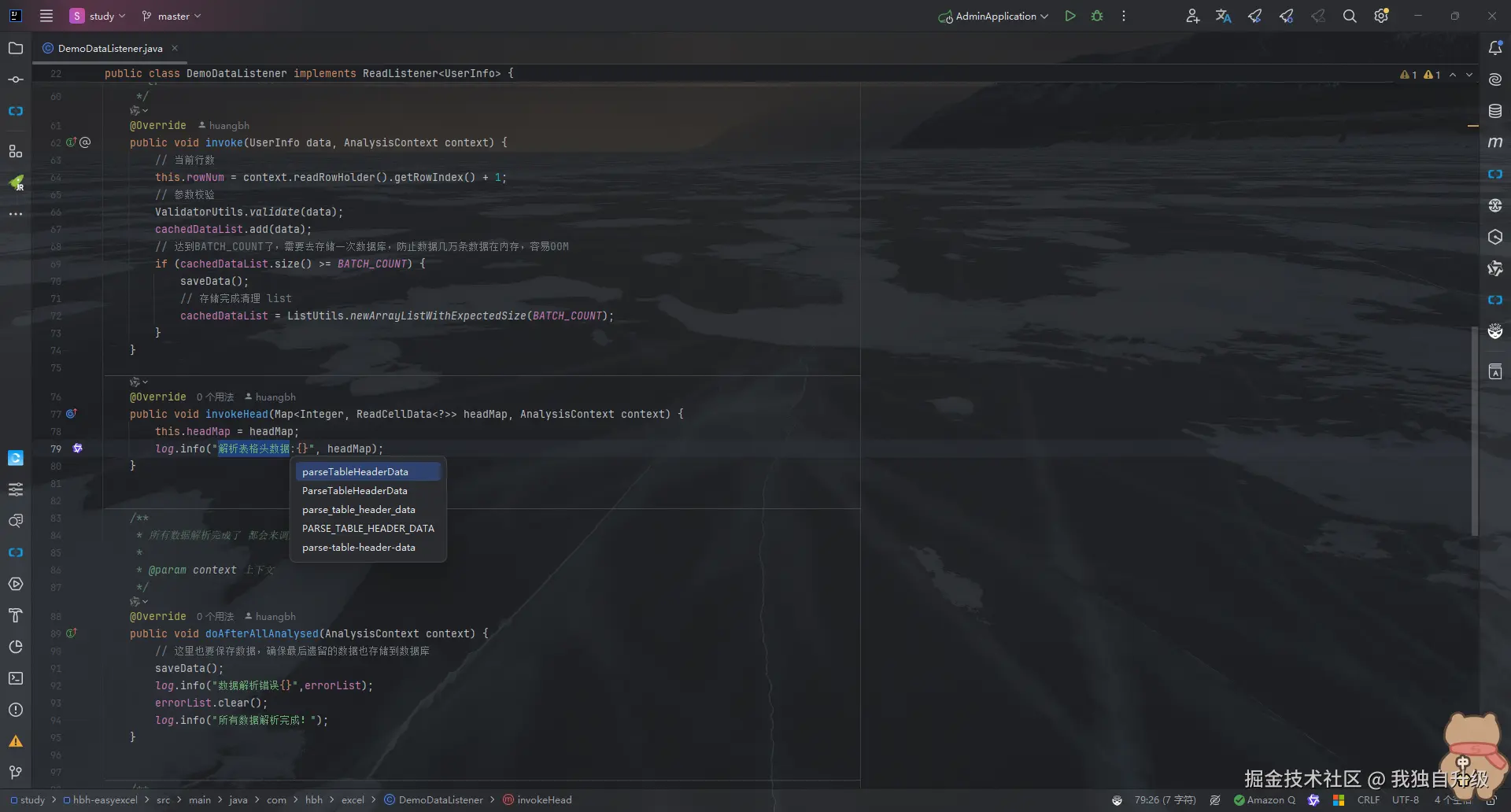The height and width of the screenshot is (812, 1511).
Task: Click the CRLF line separator in status bar
Action: click(1368, 800)
